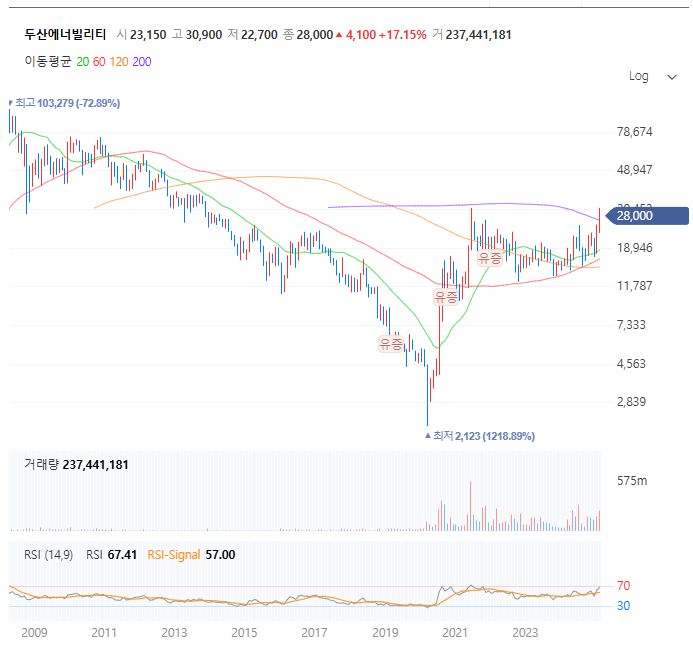The height and width of the screenshot is (655, 693).
Task: Click the 575m volume axis label
Action: 632,481
